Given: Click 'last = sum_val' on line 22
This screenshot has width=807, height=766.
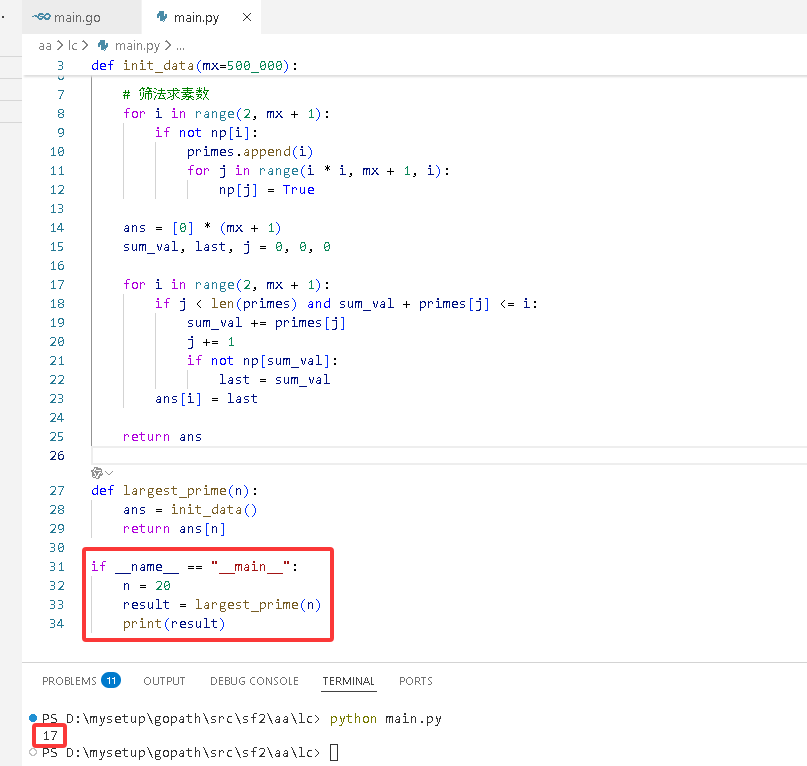Looking at the screenshot, I should pyautogui.click(x=274, y=380).
